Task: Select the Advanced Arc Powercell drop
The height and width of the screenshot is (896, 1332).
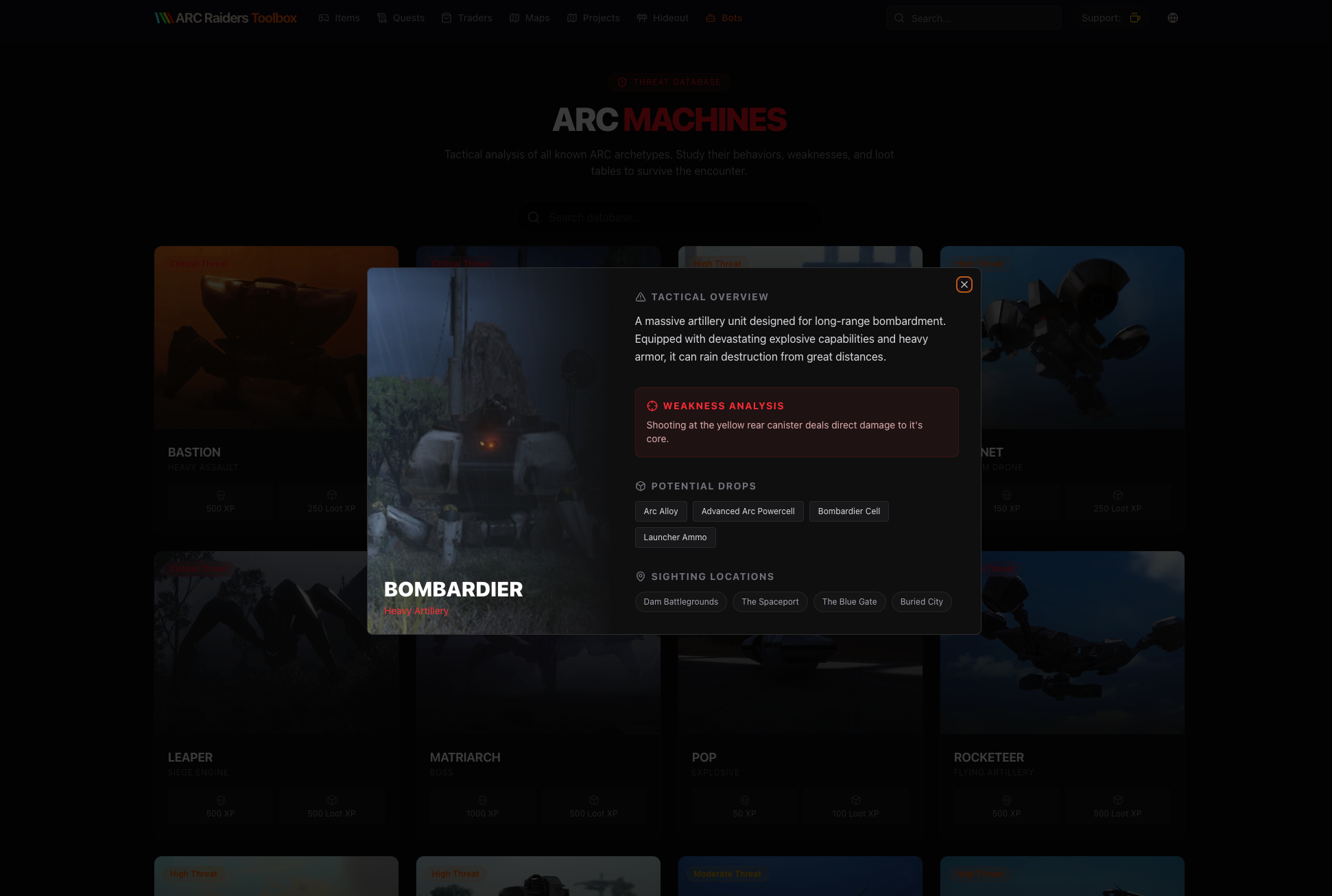Action: 748,511
